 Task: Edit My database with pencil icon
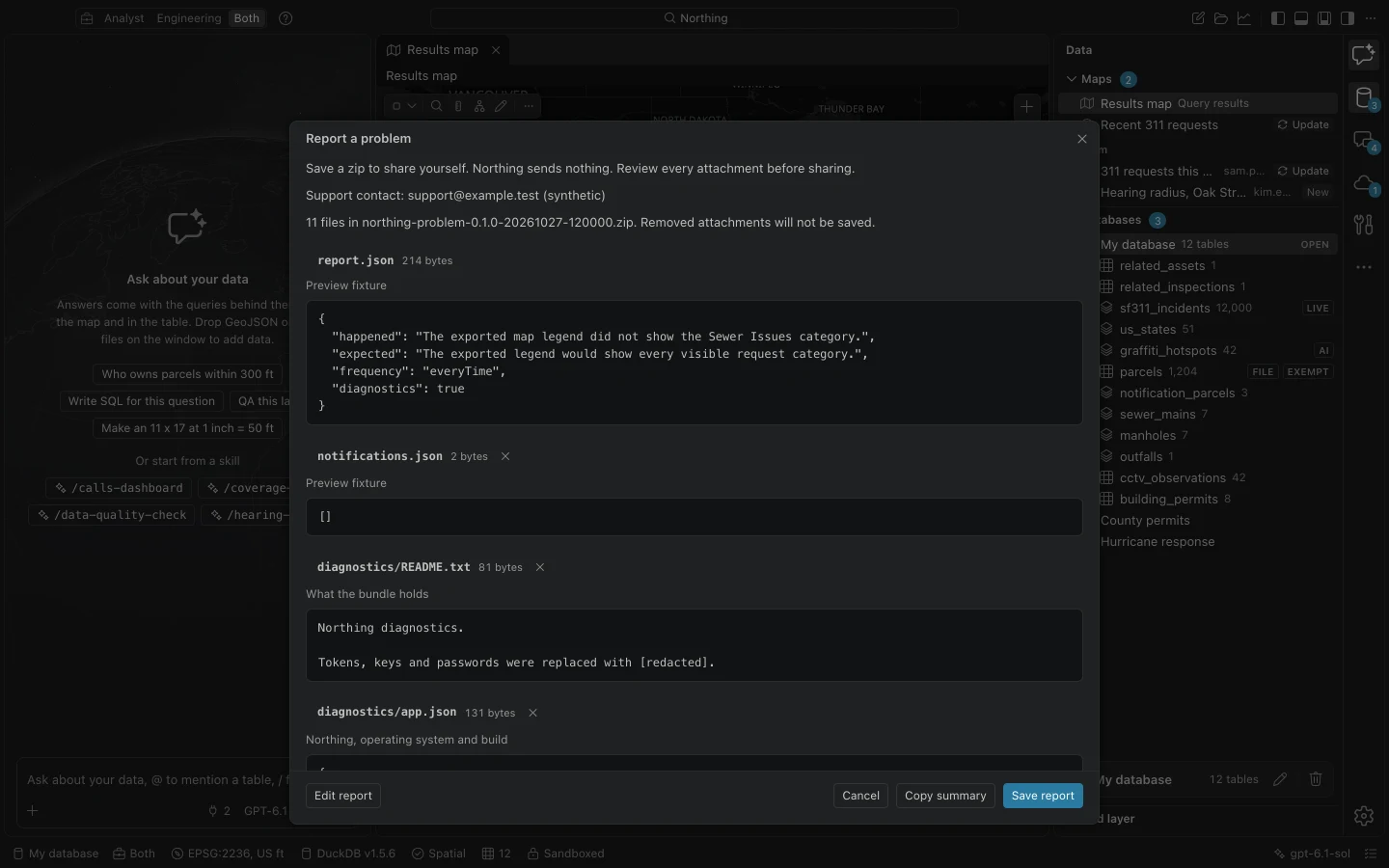[1280, 779]
